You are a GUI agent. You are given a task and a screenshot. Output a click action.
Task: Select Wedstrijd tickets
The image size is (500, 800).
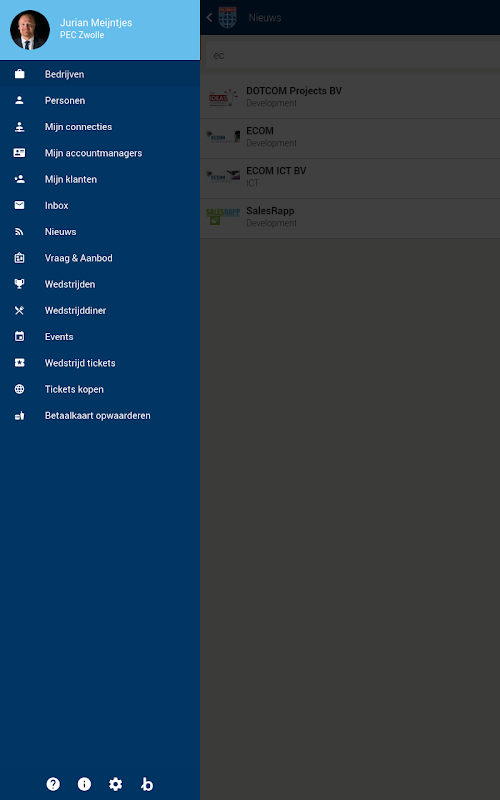[x=100, y=363]
